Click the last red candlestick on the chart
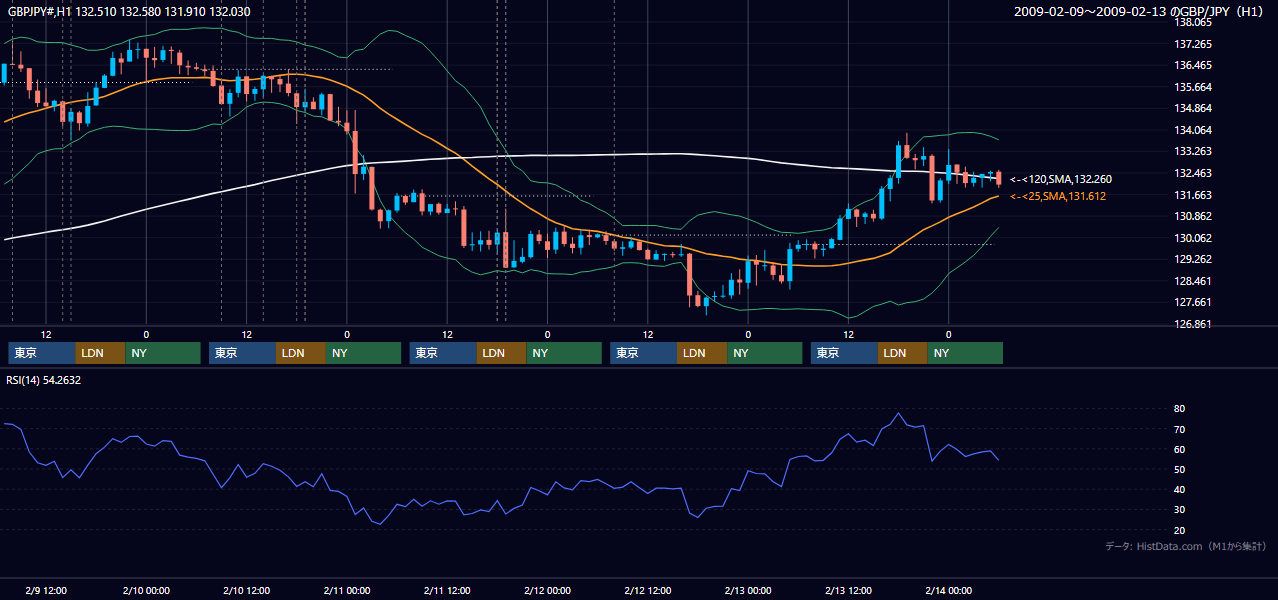Viewport: 1278px width, 600px height. (998, 178)
